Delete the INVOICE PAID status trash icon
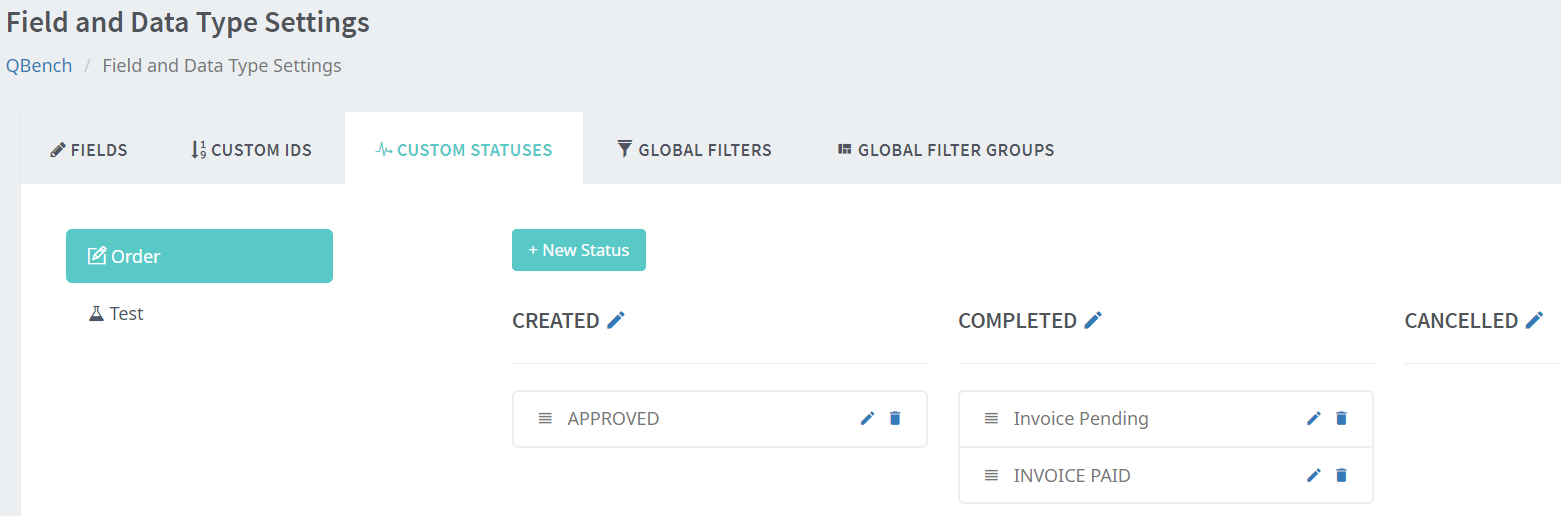This screenshot has width=1561, height=516. click(1341, 475)
